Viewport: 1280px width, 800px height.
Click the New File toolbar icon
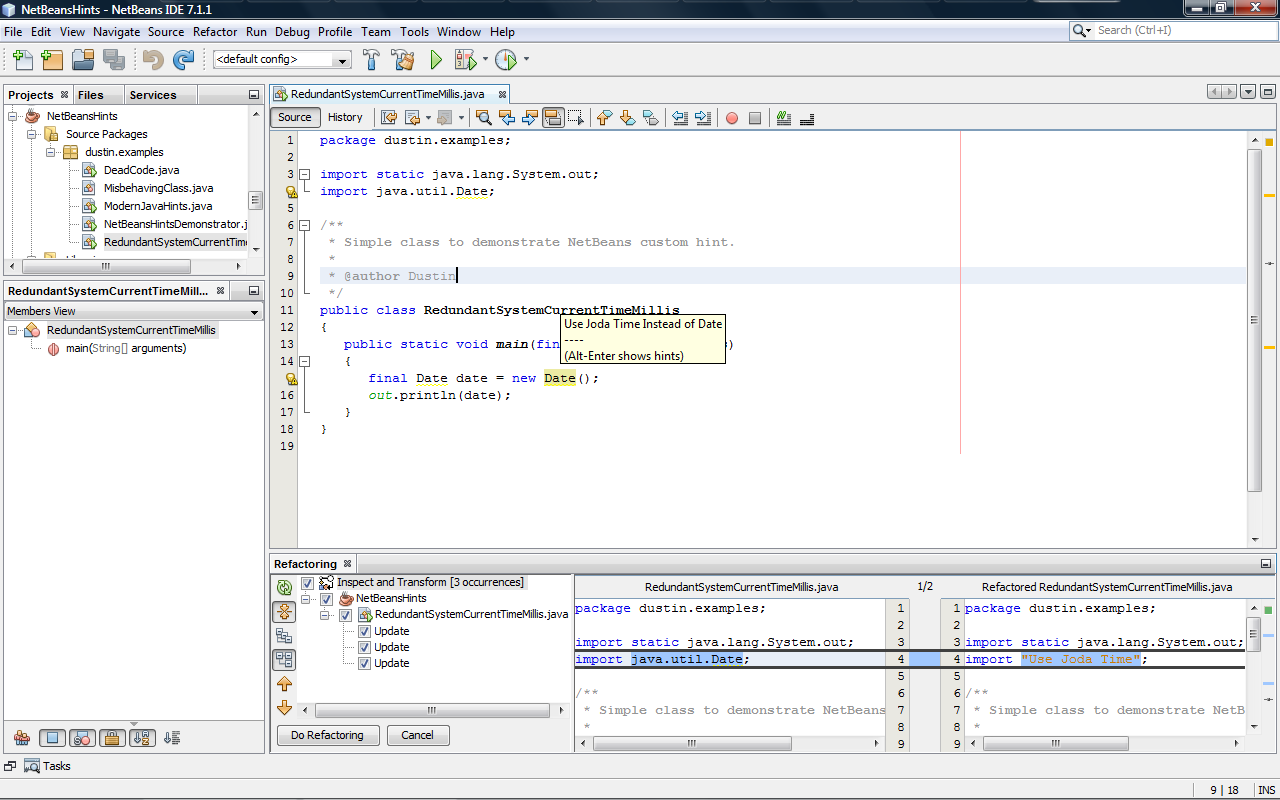[22, 60]
